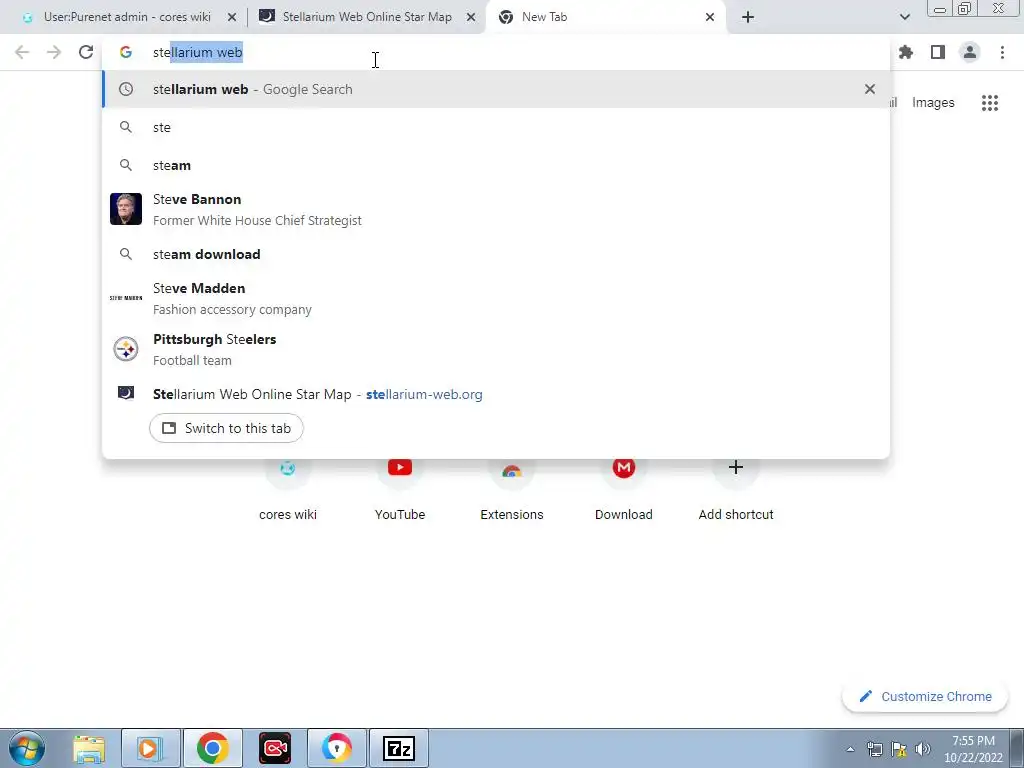
Task: Click the network tray icon
Action: pos(874,749)
